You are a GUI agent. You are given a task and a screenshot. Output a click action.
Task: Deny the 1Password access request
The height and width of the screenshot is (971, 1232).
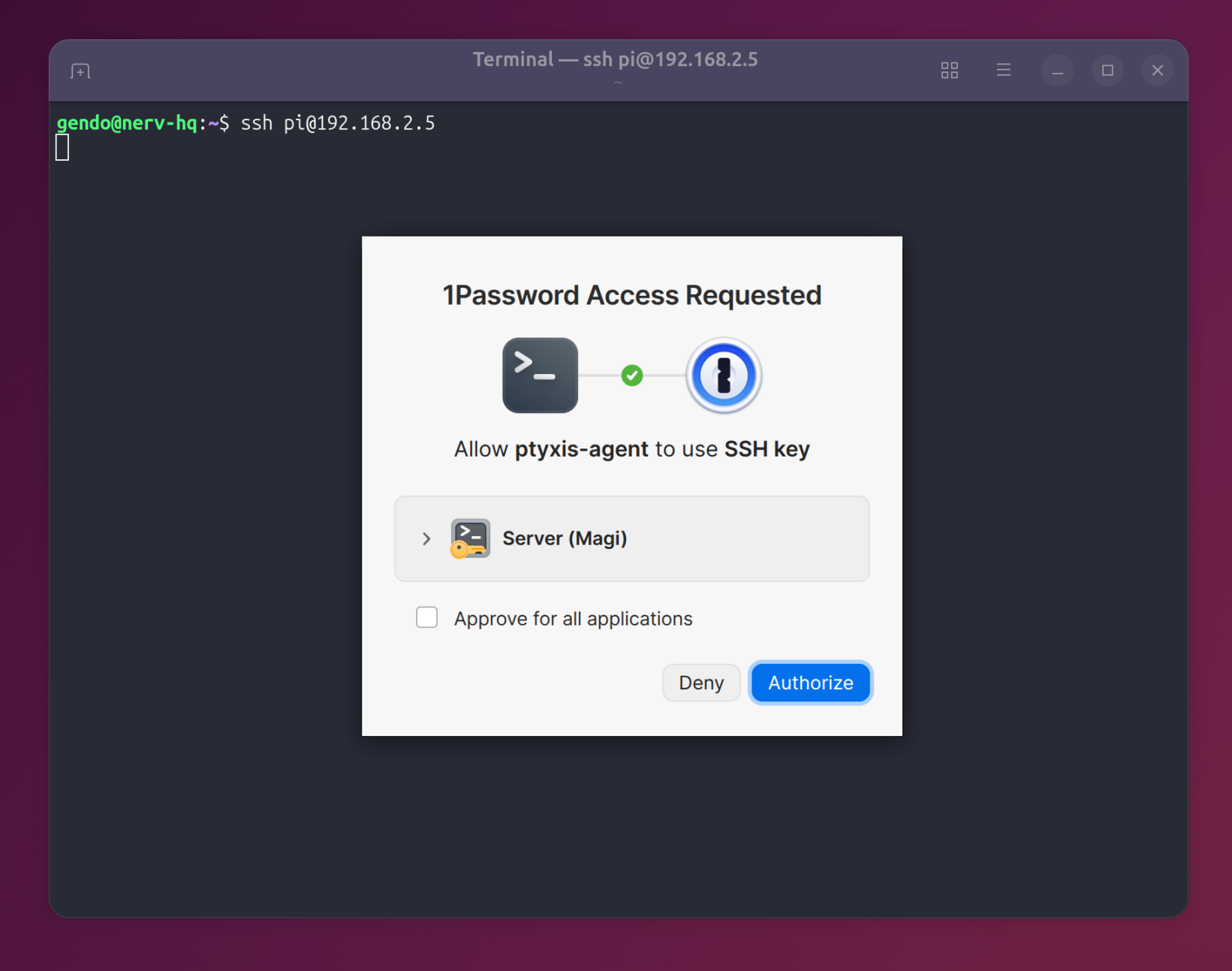click(700, 682)
